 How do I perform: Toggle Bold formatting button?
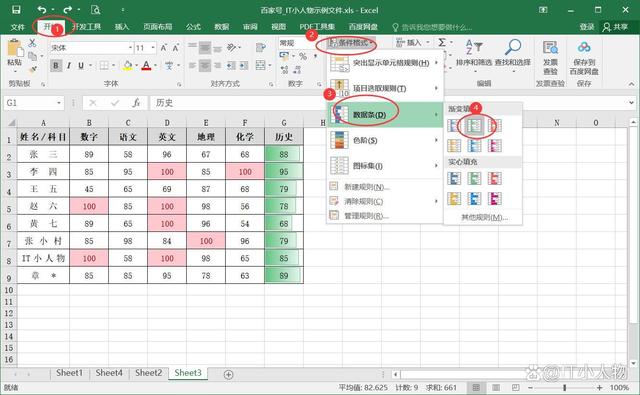(x=56, y=65)
